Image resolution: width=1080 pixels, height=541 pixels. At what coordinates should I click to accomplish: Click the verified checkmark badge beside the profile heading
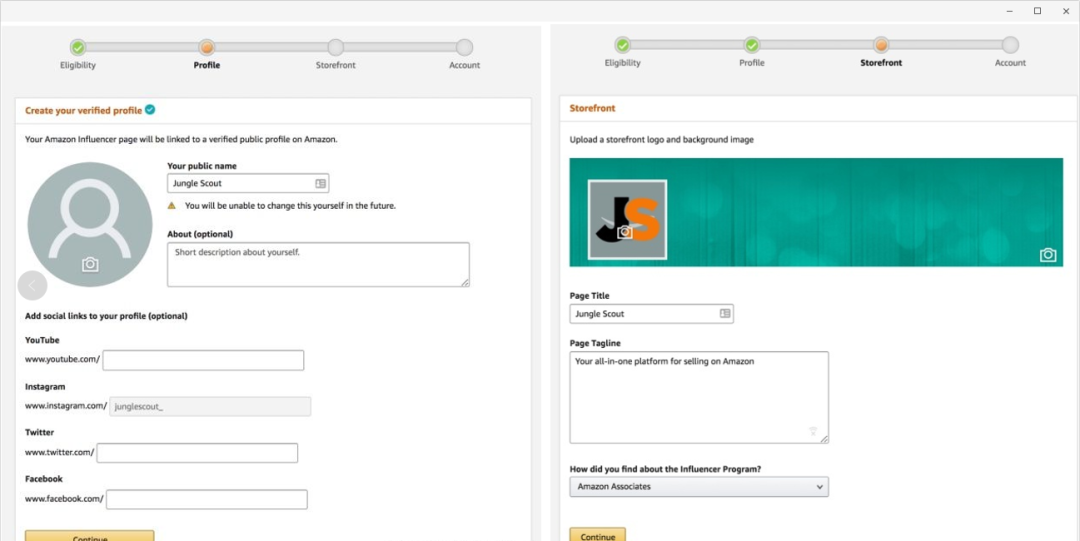click(150, 110)
